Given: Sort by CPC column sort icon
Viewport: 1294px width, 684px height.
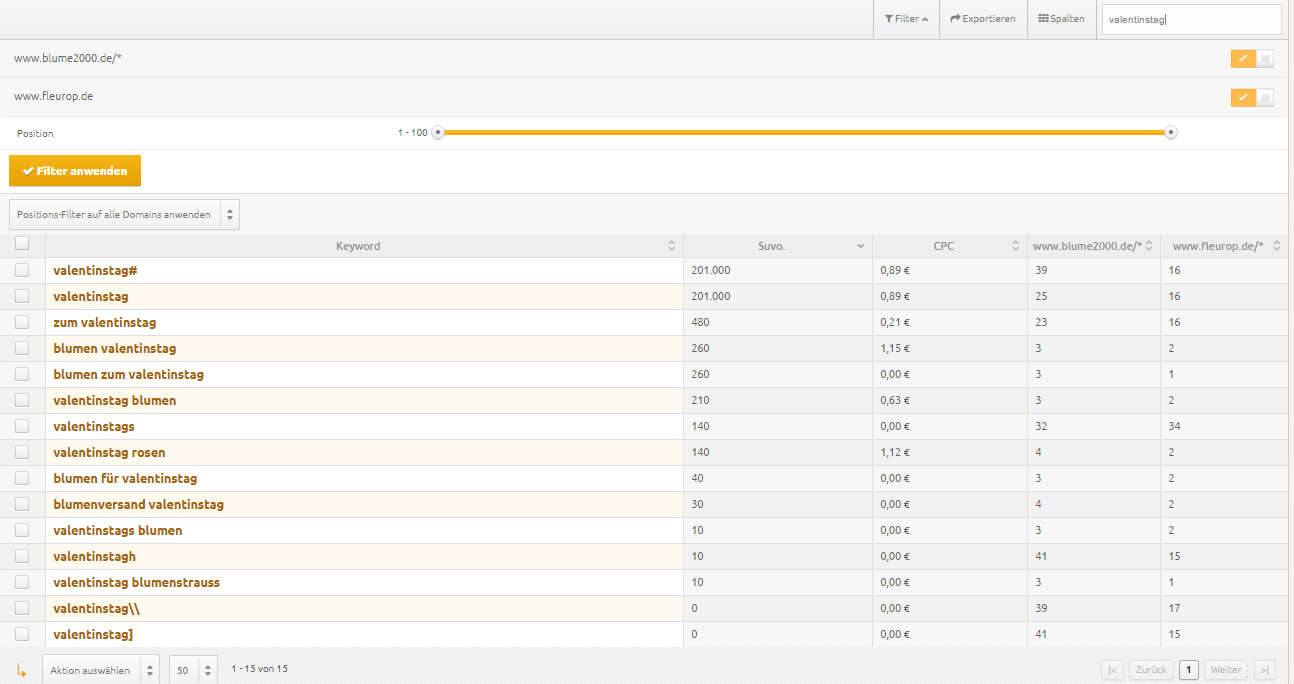Looking at the screenshot, I should (x=1015, y=246).
